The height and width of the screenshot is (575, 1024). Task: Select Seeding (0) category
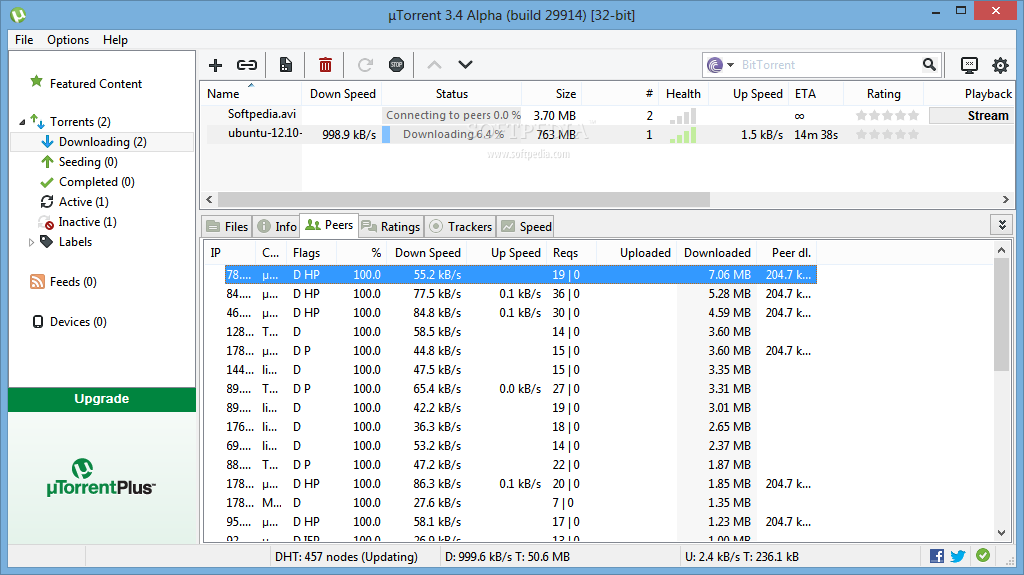88,161
